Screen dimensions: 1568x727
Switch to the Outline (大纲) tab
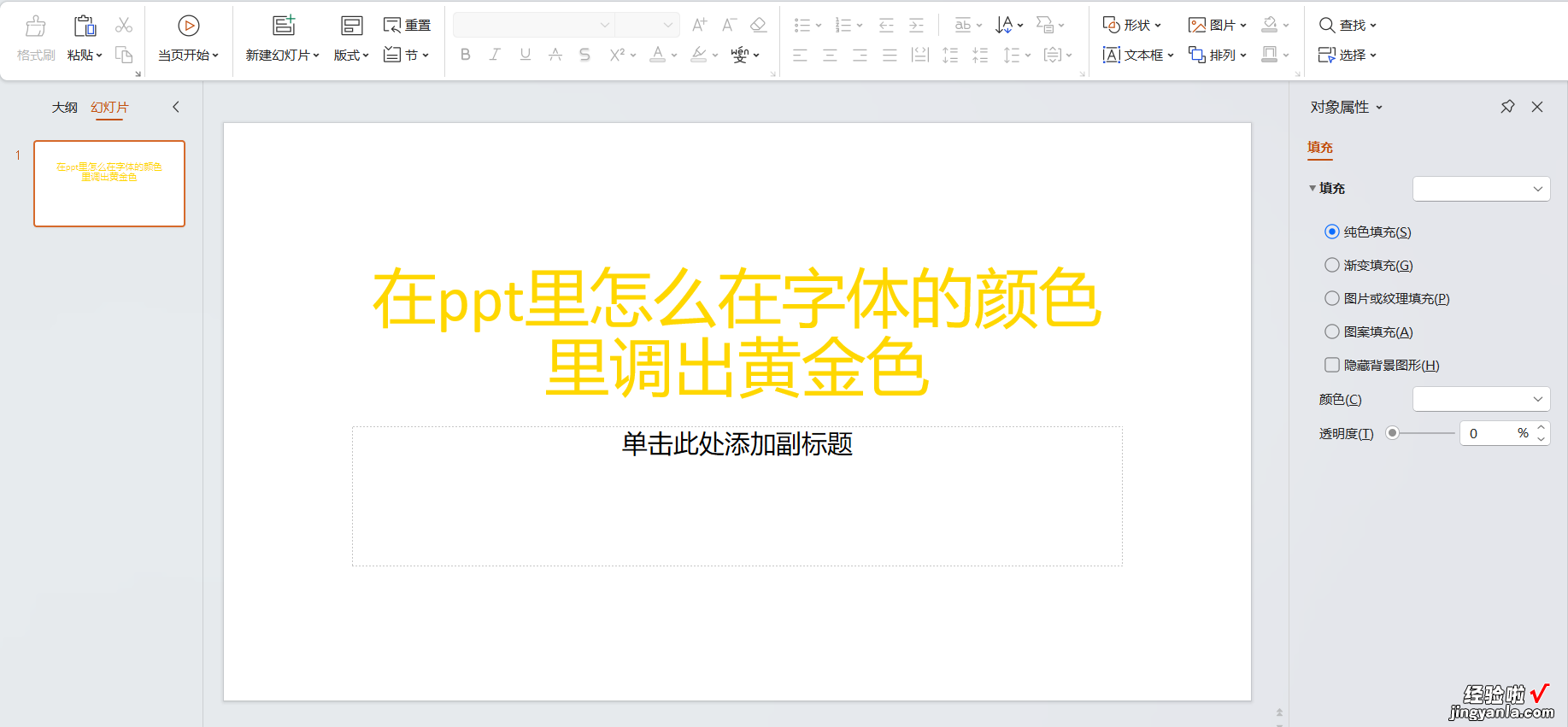click(x=64, y=108)
